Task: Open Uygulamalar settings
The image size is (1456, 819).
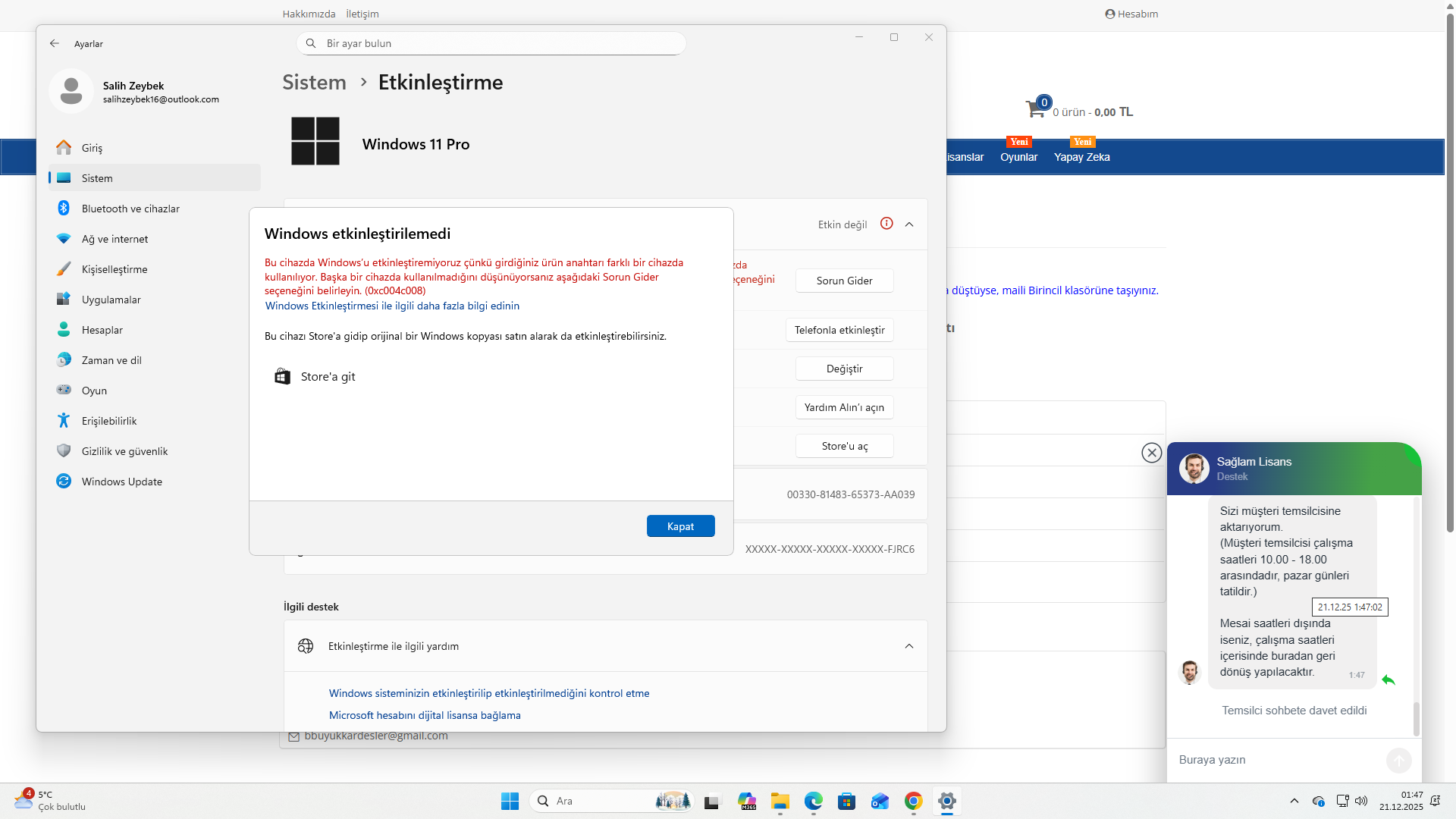Action: 155,300
